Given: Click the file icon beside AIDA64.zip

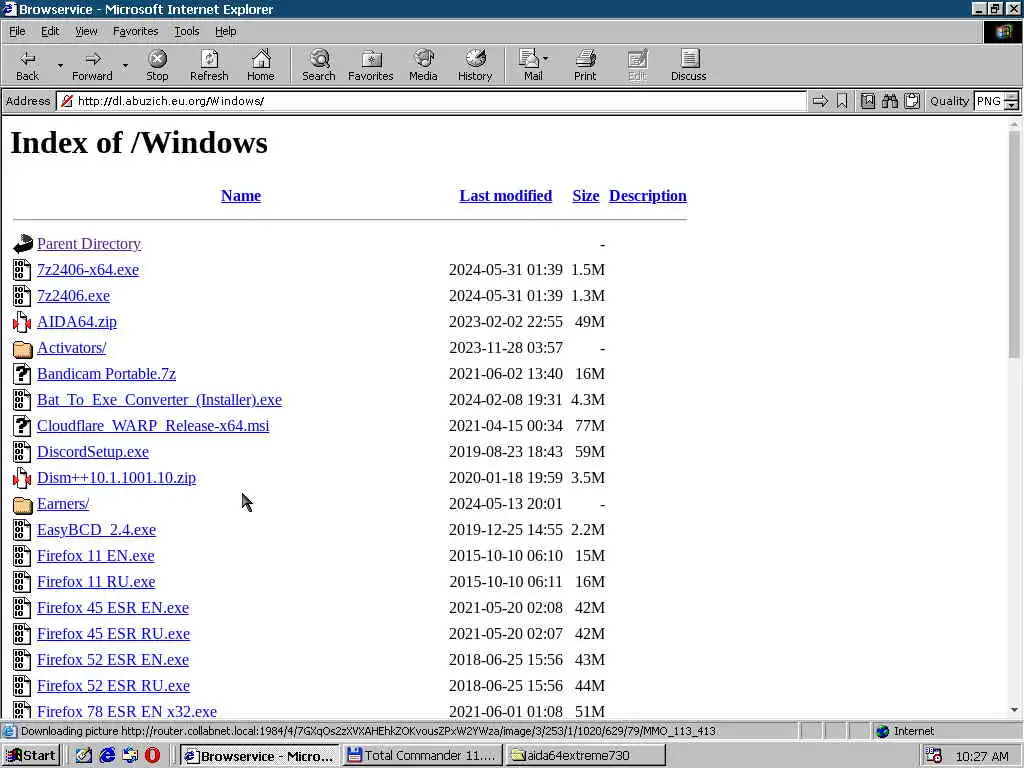Looking at the screenshot, I should [22, 321].
